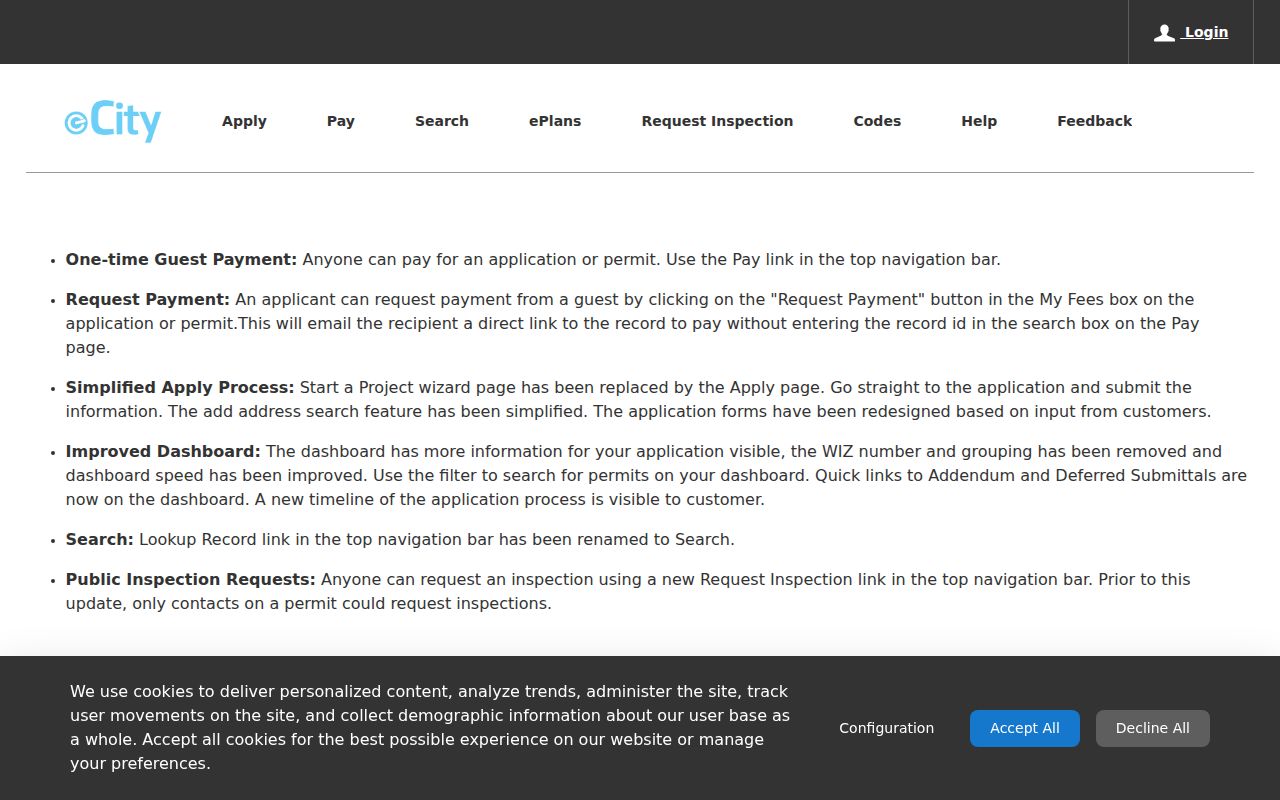Viewport: 1280px width, 800px height.
Task: Click the Improved Dashboard heading text
Action: tap(163, 451)
